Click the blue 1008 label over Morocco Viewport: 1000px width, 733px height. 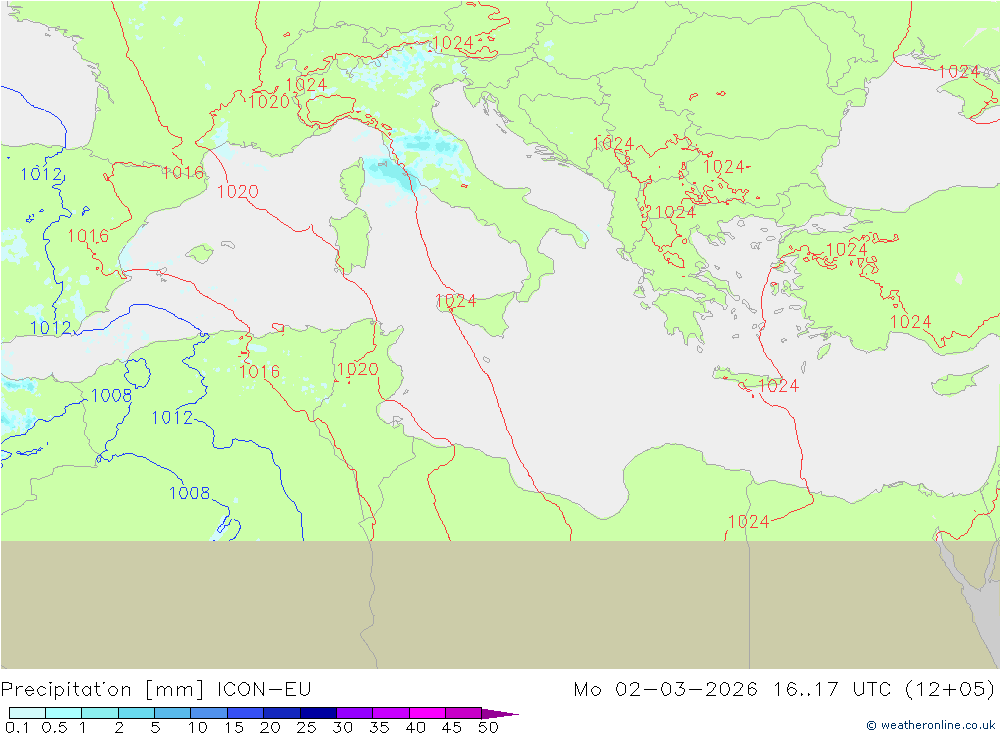coord(112,396)
